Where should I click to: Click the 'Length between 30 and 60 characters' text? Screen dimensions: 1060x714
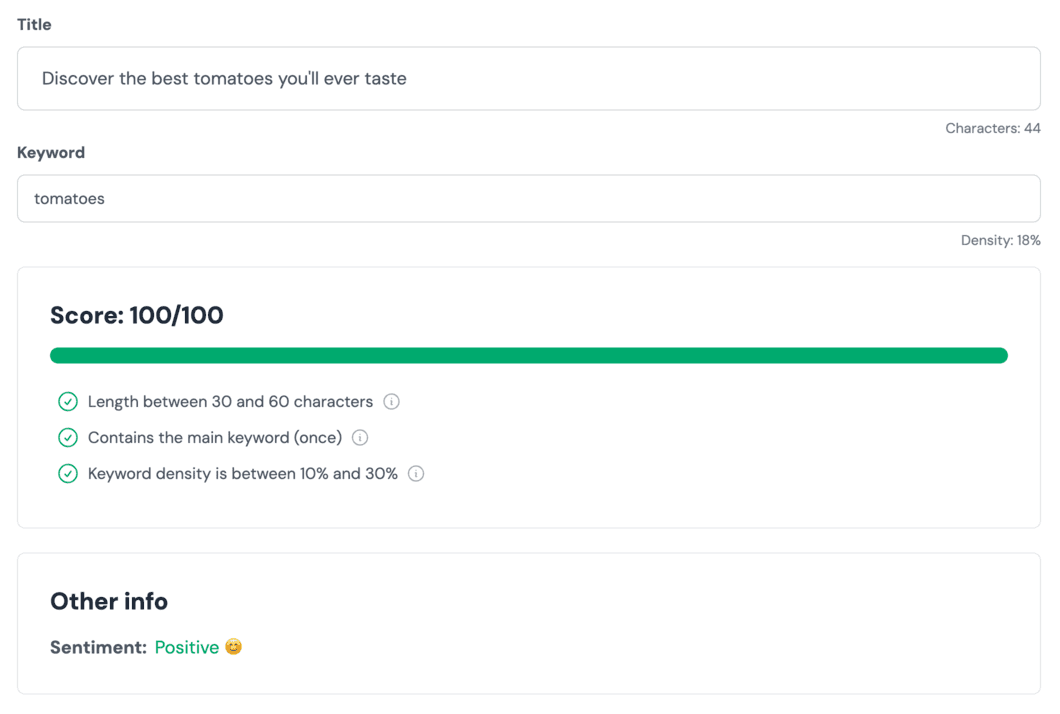pos(230,402)
